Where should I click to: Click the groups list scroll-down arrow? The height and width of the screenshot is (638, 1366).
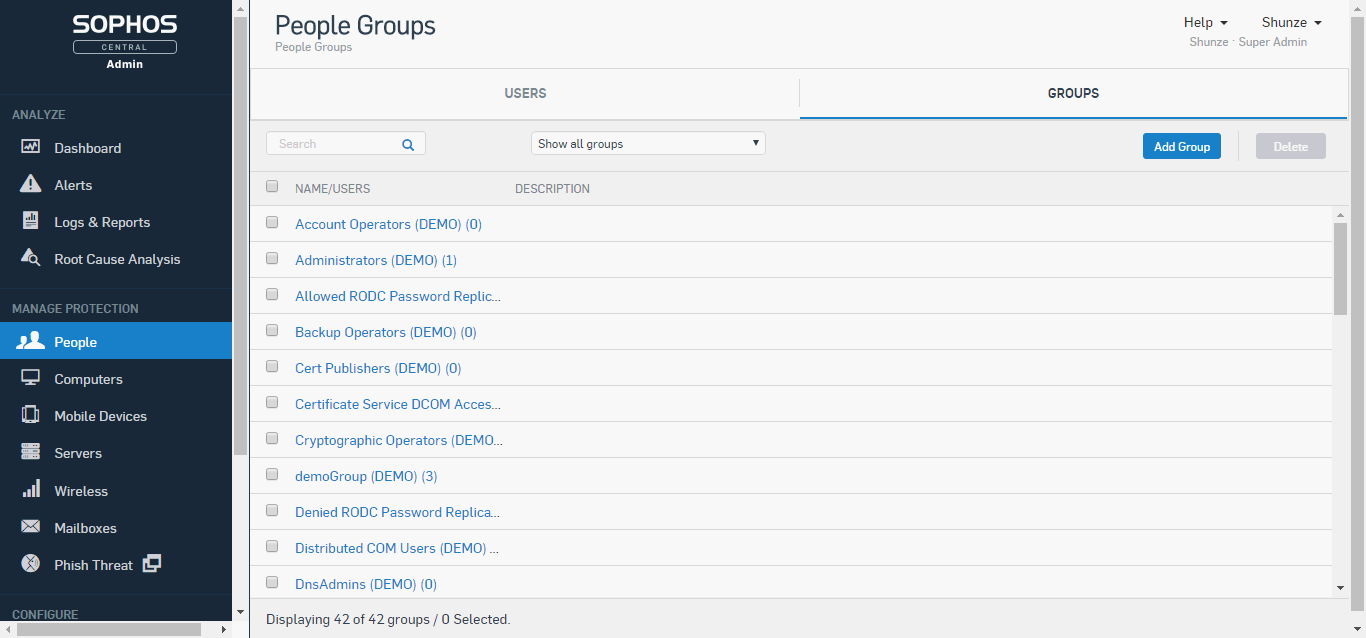pyautogui.click(x=1340, y=588)
